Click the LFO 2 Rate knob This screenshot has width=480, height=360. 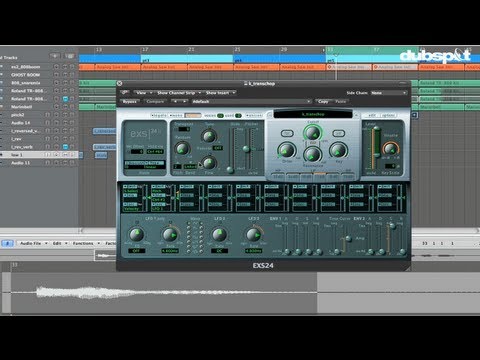[219, 234]
